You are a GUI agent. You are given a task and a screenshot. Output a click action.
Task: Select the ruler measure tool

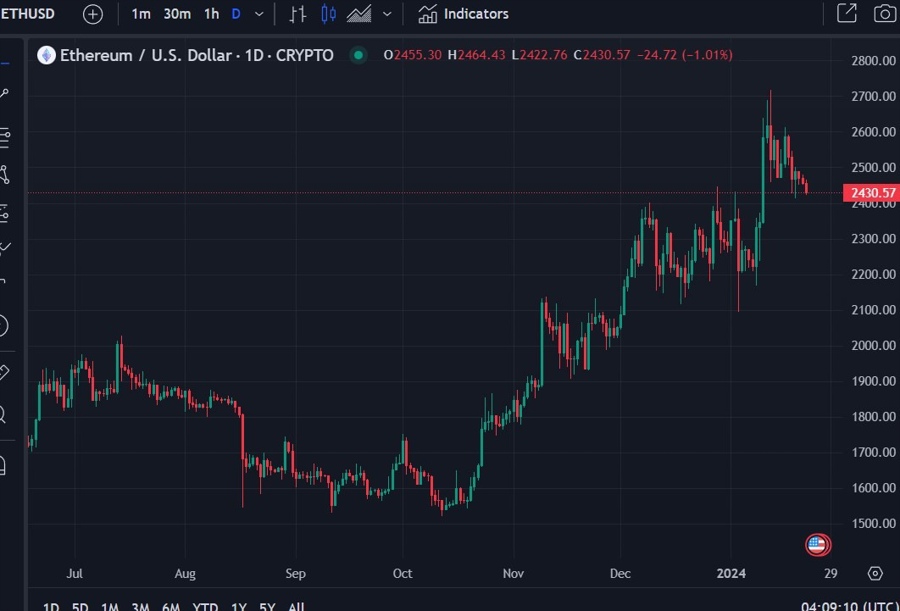point(3,373)
